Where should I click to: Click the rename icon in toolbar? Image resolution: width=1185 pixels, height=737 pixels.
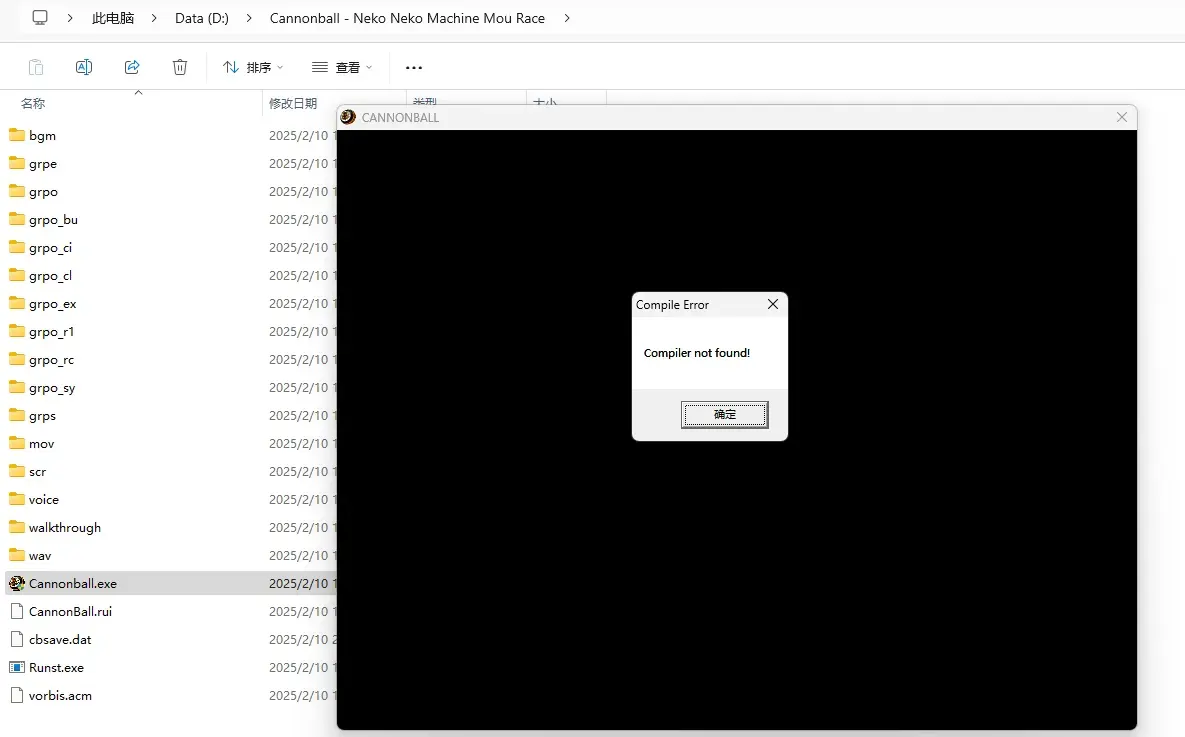[x=84, y=67]
